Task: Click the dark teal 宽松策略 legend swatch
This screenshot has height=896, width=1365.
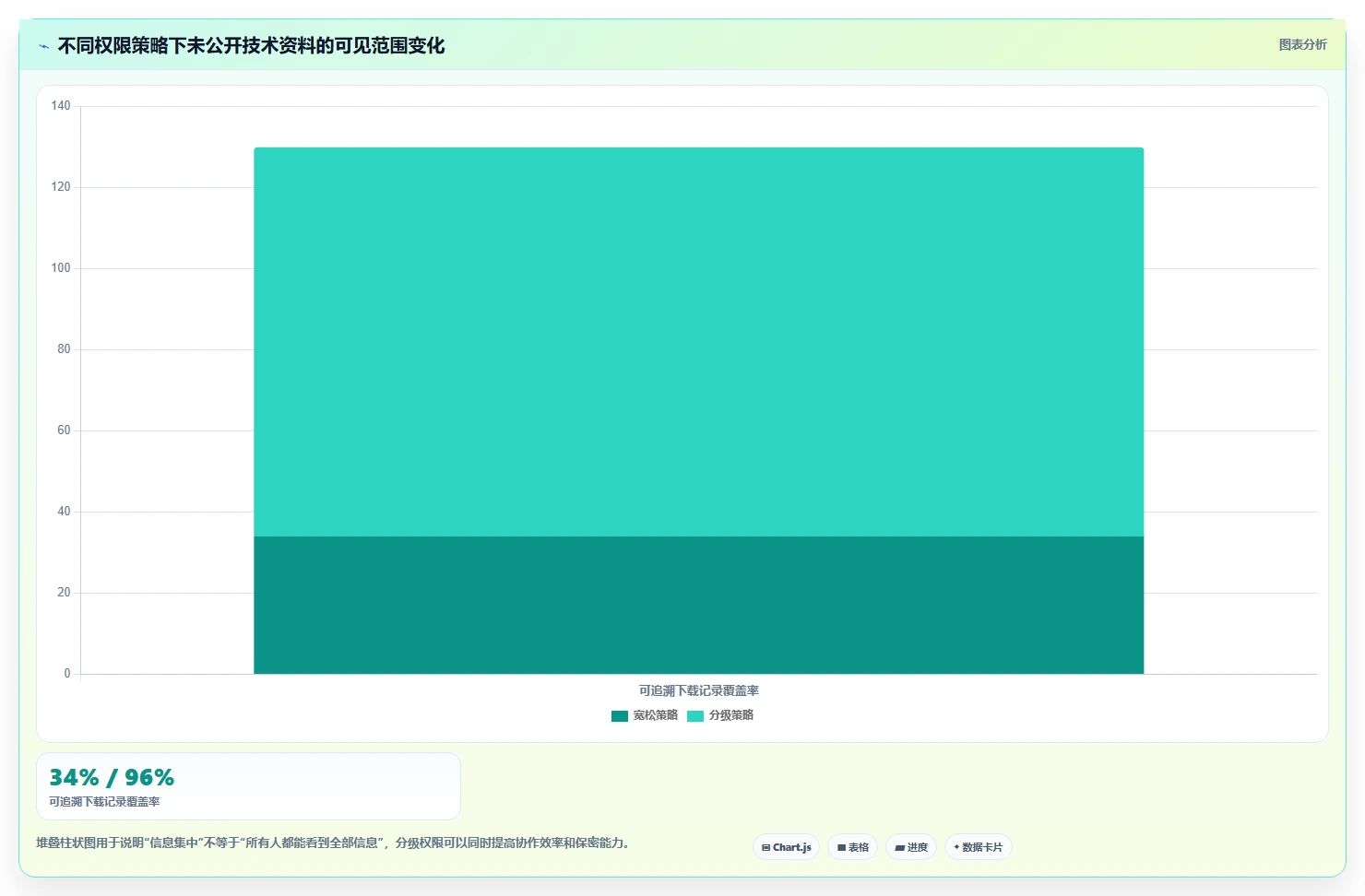Action: (x=620, y=715)
